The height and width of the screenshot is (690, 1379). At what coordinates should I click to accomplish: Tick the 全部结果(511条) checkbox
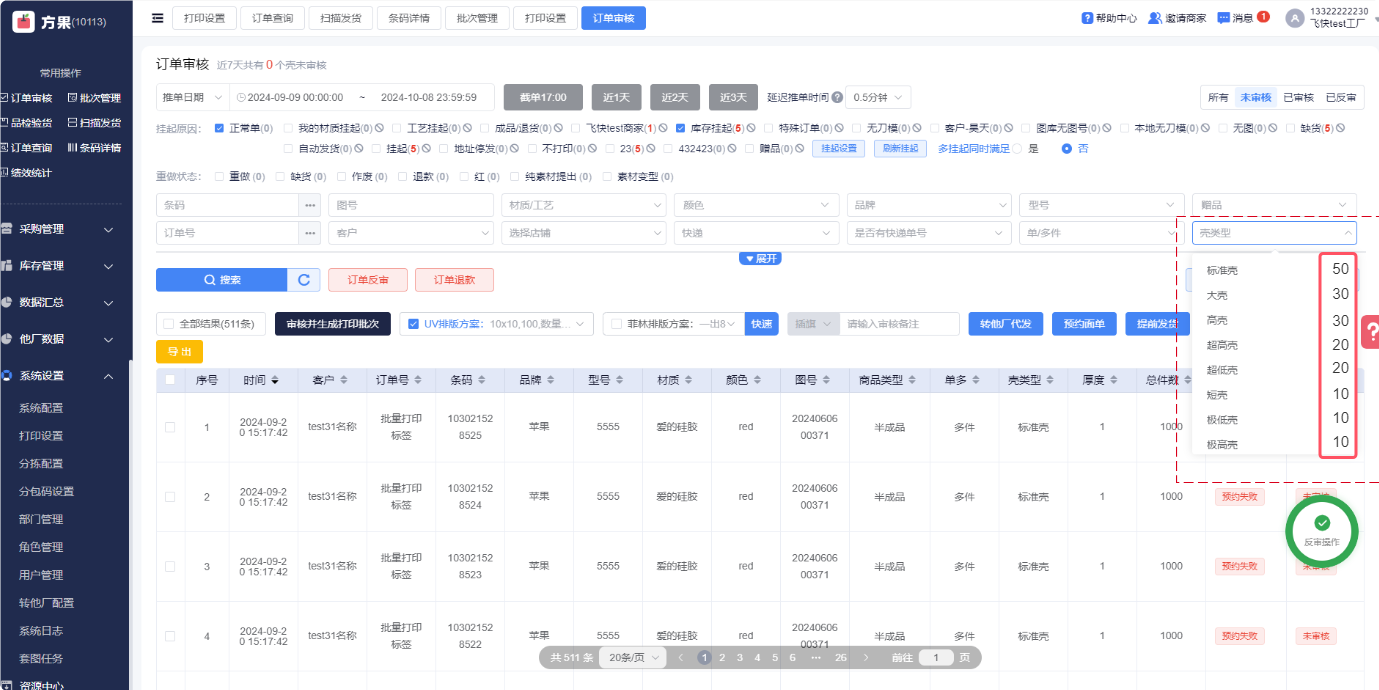point(168,324)
